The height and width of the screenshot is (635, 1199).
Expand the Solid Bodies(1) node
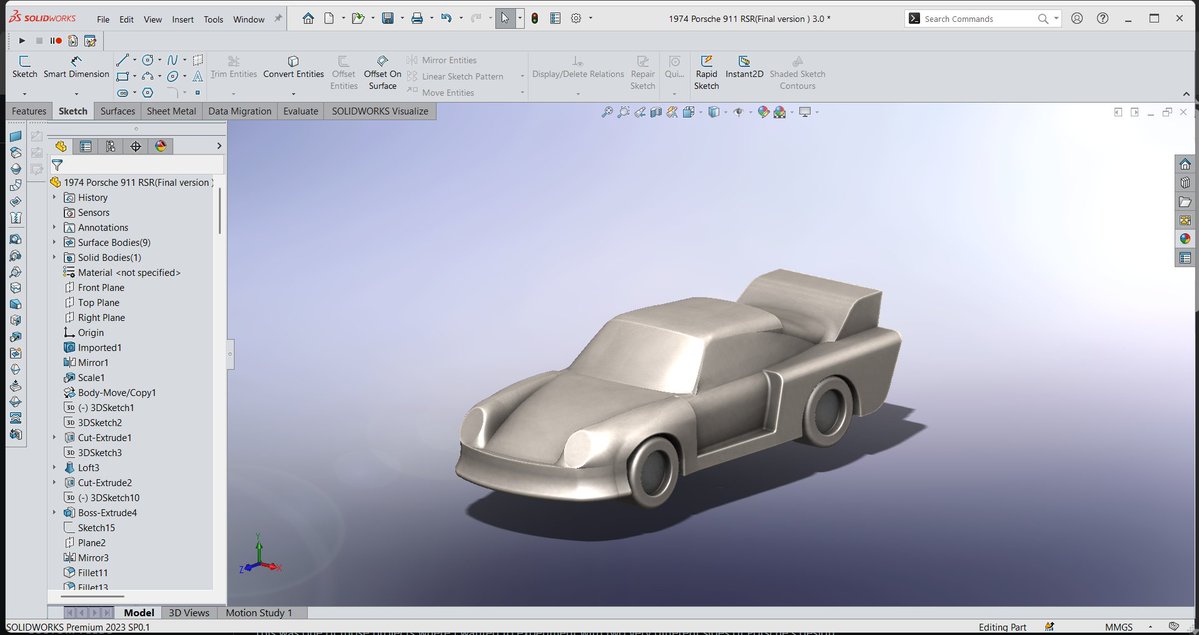(54, 257)
